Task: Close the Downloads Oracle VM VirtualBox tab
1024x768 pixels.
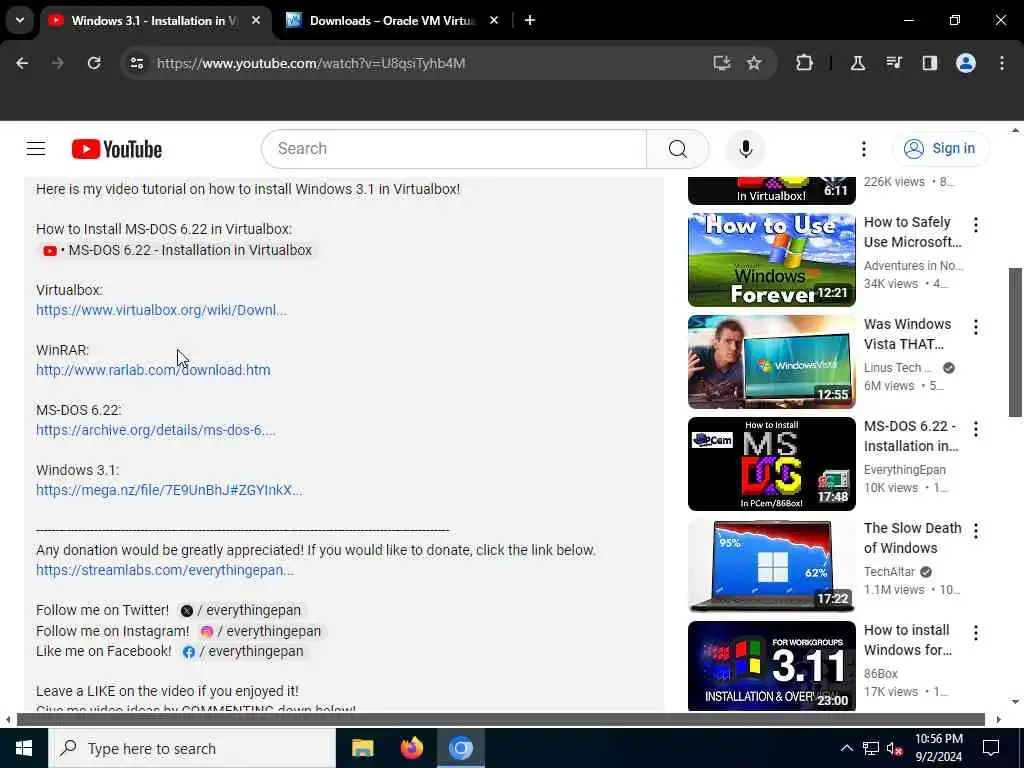Action: (x=494, y=21)
